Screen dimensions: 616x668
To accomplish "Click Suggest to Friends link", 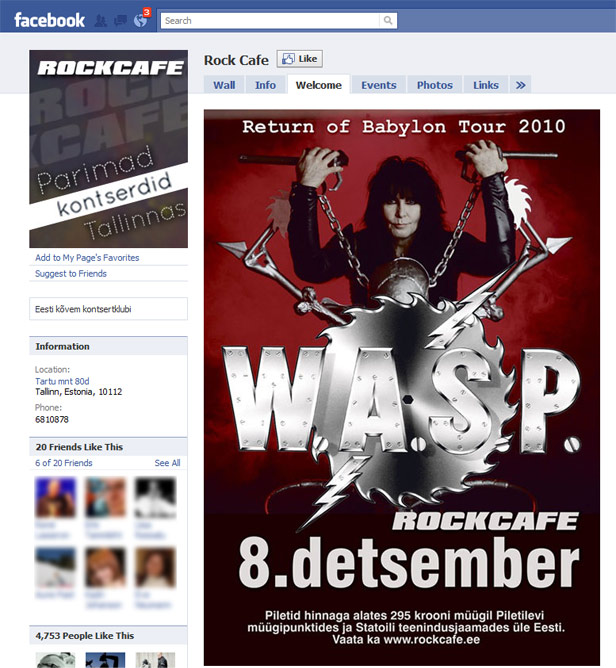I will (x=71, y=274).
